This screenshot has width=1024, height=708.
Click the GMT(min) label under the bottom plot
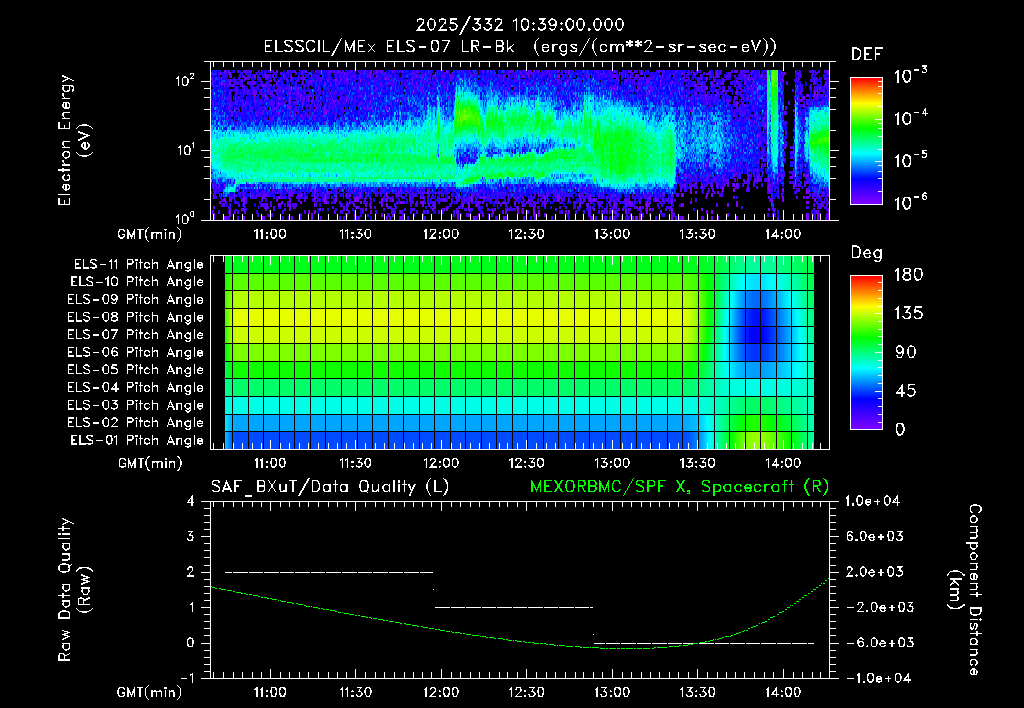coord(150,692)
